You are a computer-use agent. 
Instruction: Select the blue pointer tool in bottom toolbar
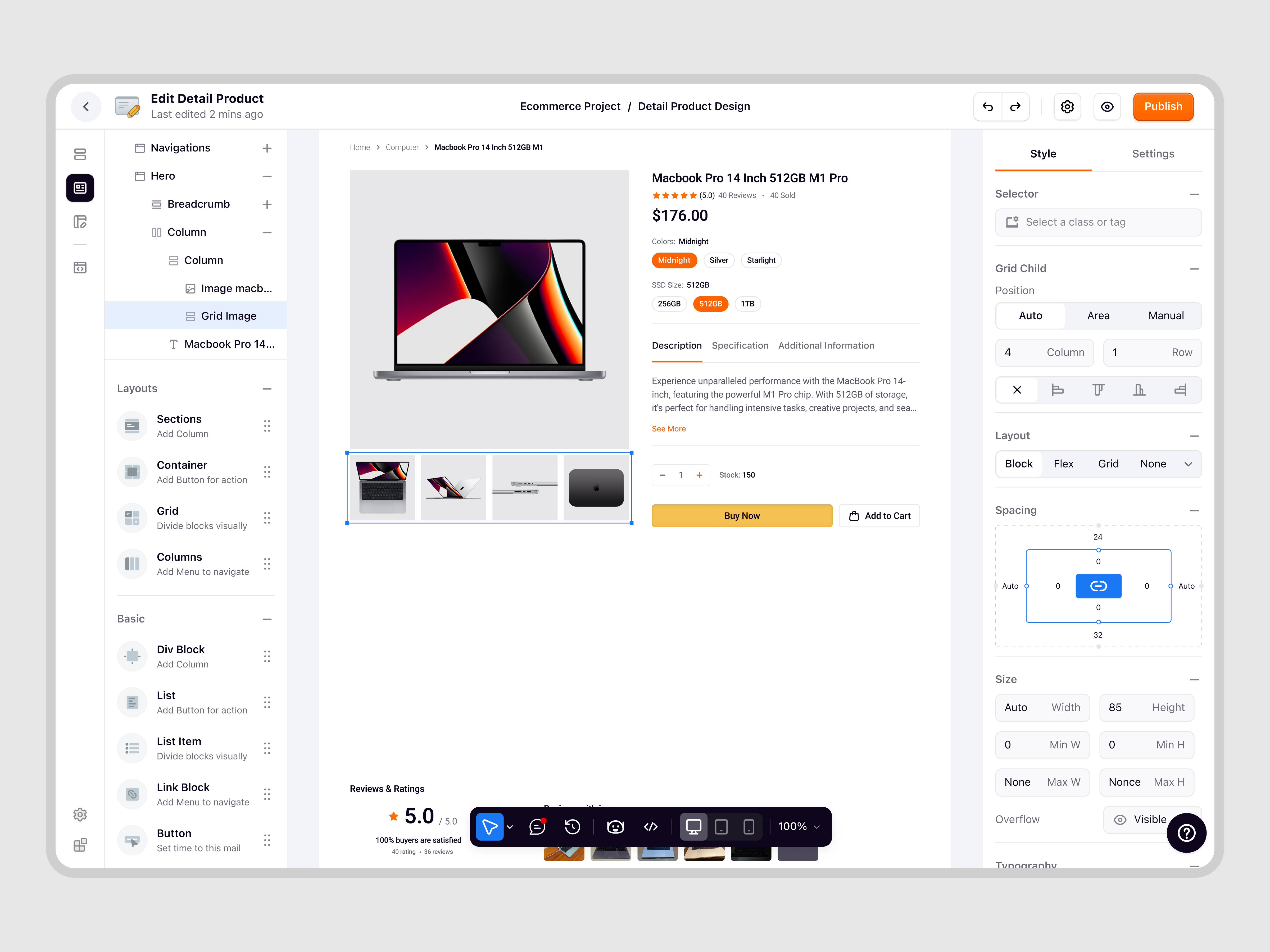(490, 827)
